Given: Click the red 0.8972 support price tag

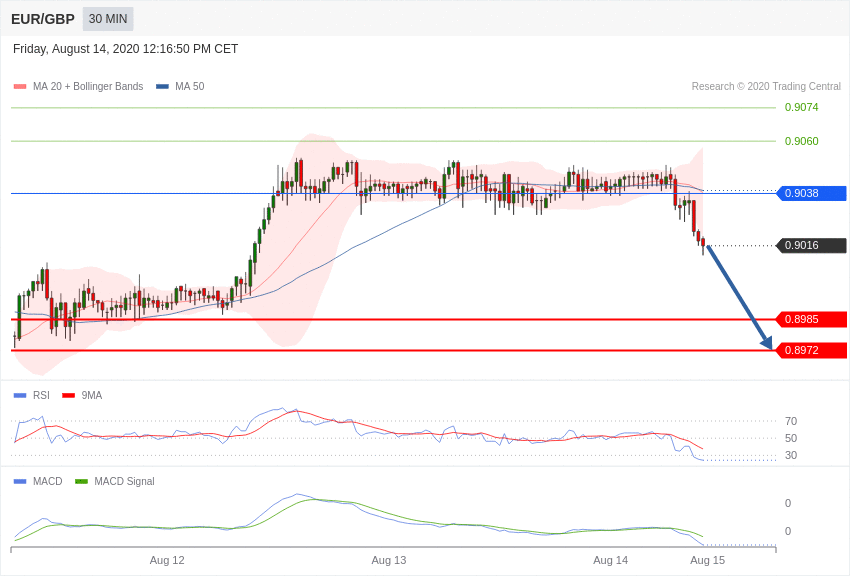Looking at the screenshot, I should pyautogui.click(x=812, y=351).
